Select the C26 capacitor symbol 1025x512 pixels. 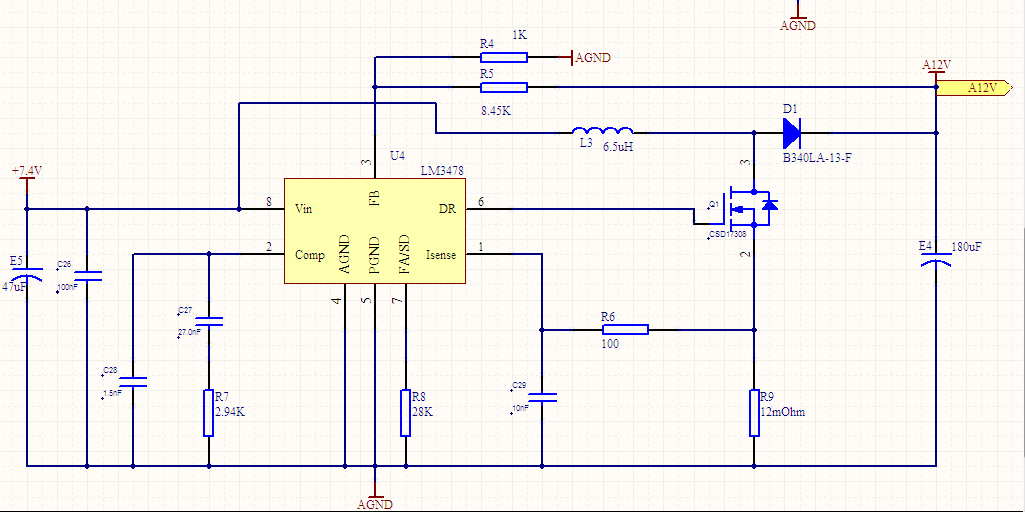pos(88,275)
